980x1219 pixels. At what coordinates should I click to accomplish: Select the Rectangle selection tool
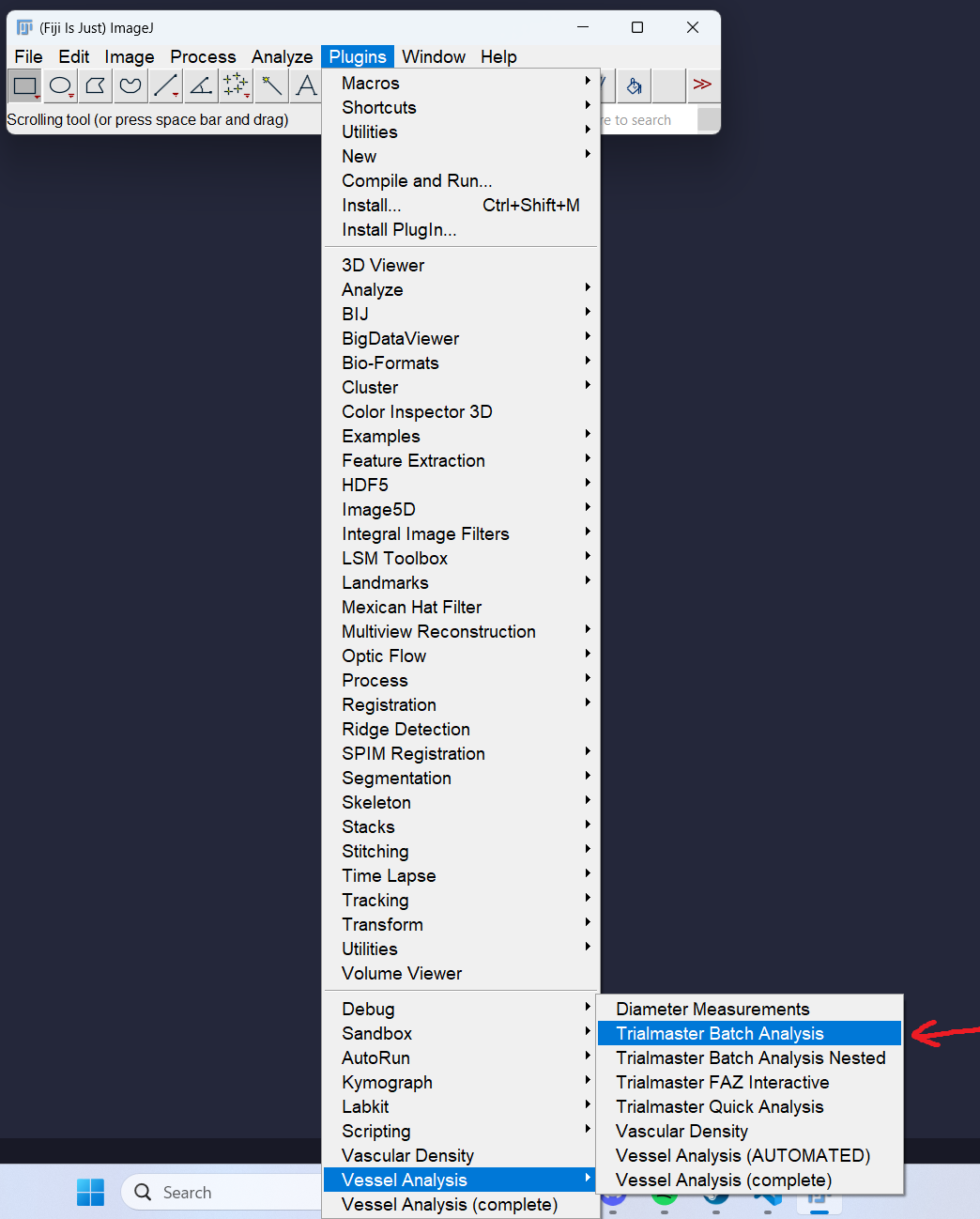point(25,86)
